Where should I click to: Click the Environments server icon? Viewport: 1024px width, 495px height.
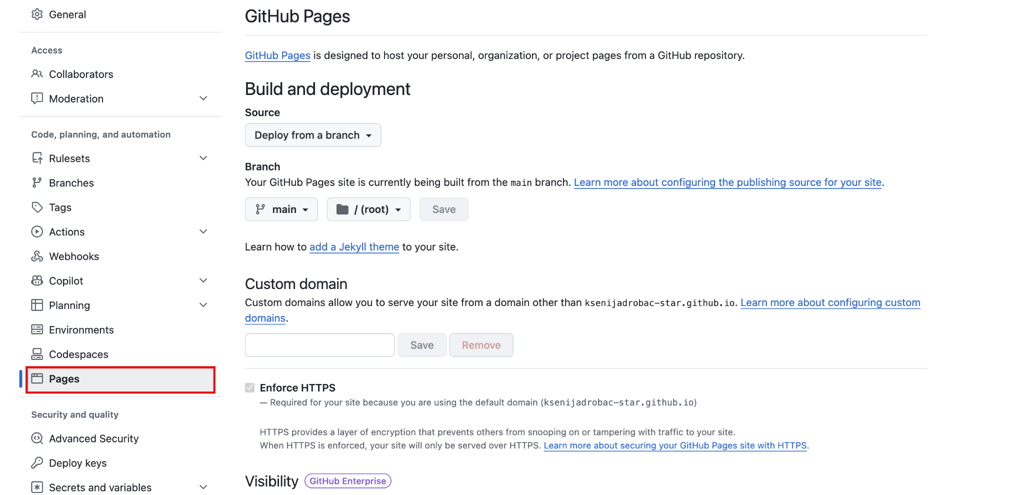(x=37, y=330)
